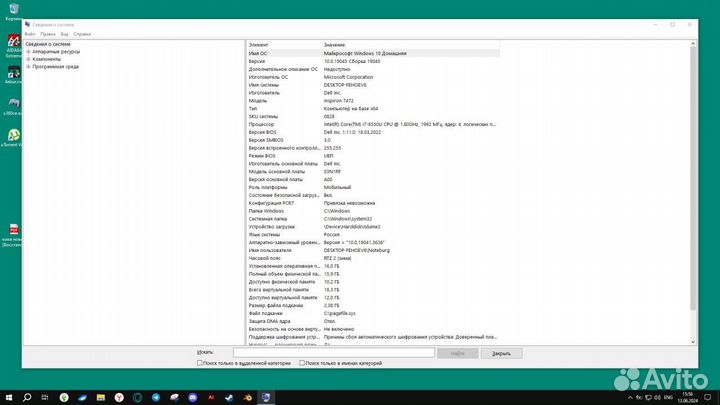Select the Версия BIOS row

click(373, 132)
